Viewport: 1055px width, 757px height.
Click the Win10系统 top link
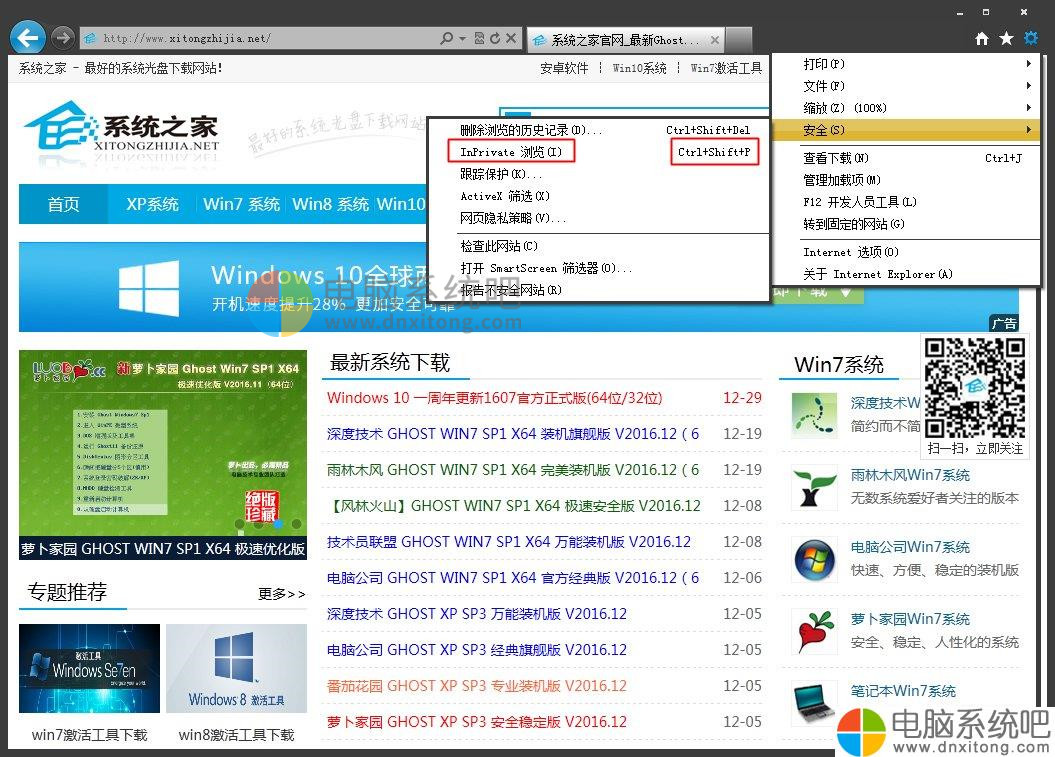point(639,68)
